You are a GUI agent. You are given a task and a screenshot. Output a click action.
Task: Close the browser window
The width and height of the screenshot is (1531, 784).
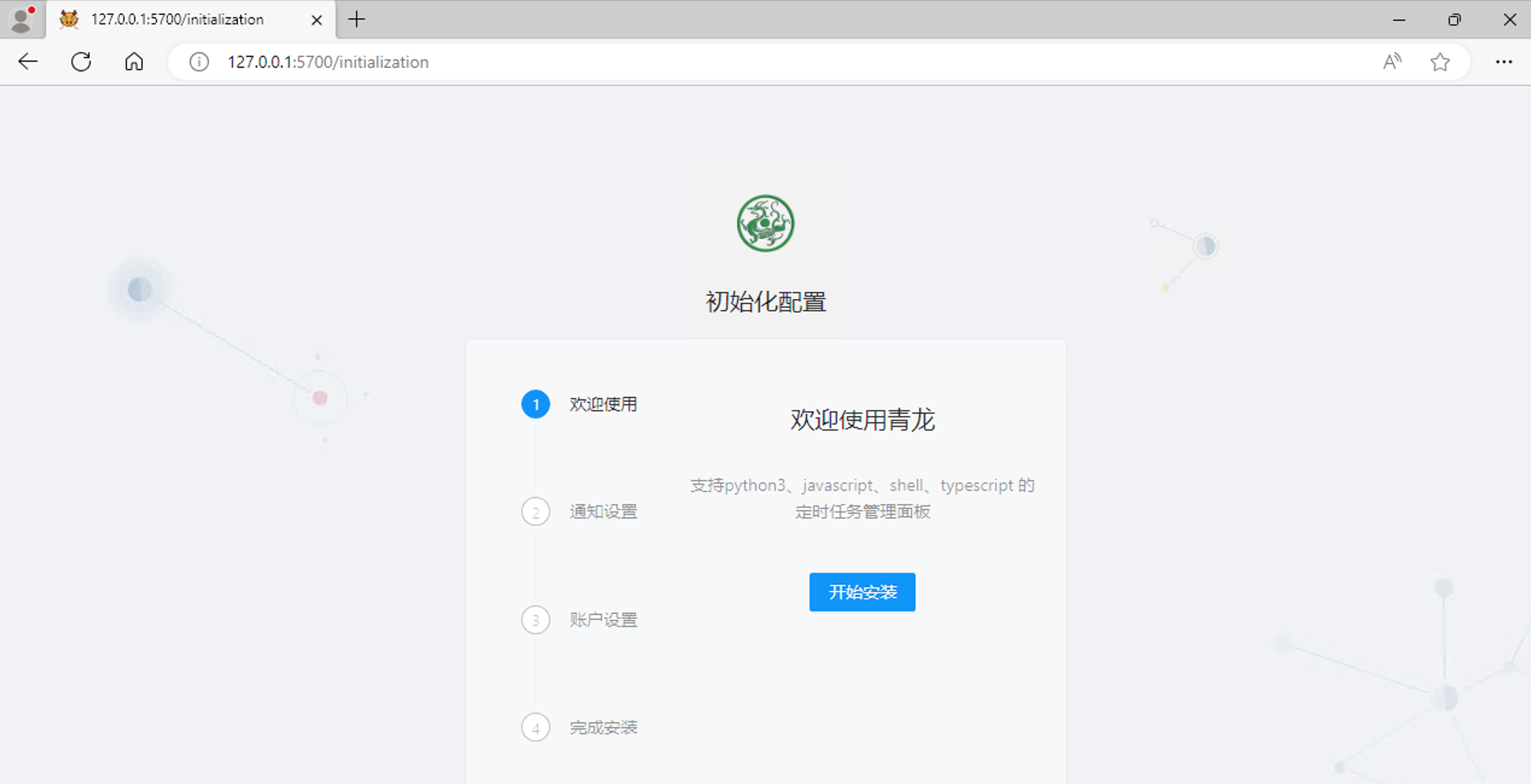(1509, 20)
